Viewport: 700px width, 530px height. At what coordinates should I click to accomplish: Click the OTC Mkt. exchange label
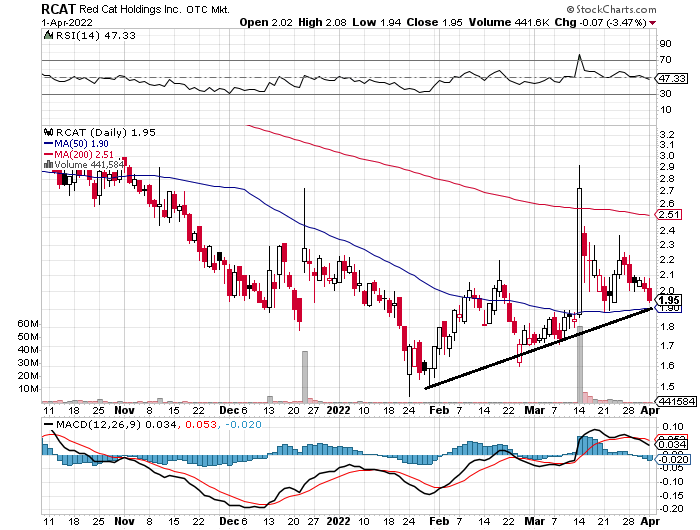coord(208,9)
